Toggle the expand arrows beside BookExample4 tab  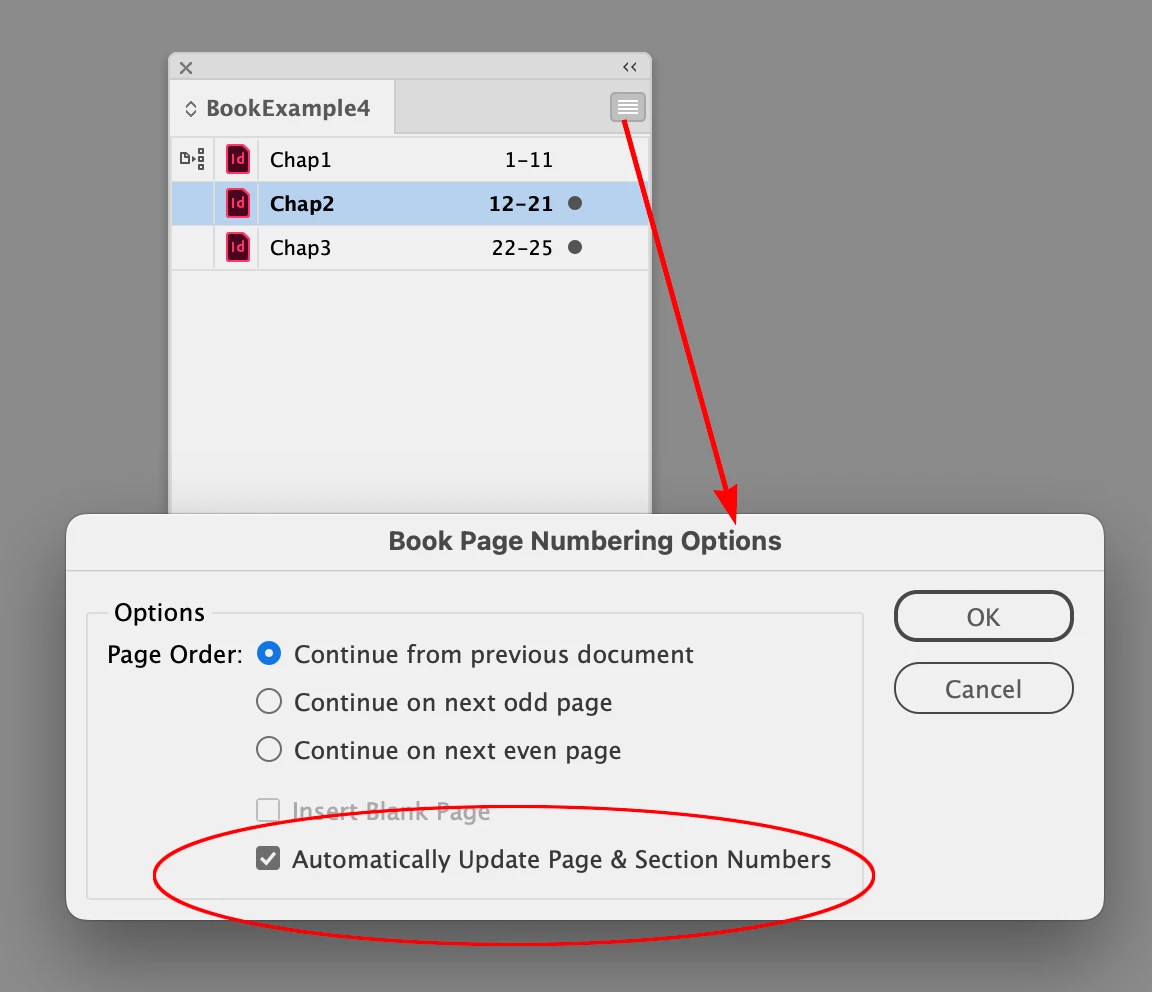pyautogui.click(x=190, y=109)
